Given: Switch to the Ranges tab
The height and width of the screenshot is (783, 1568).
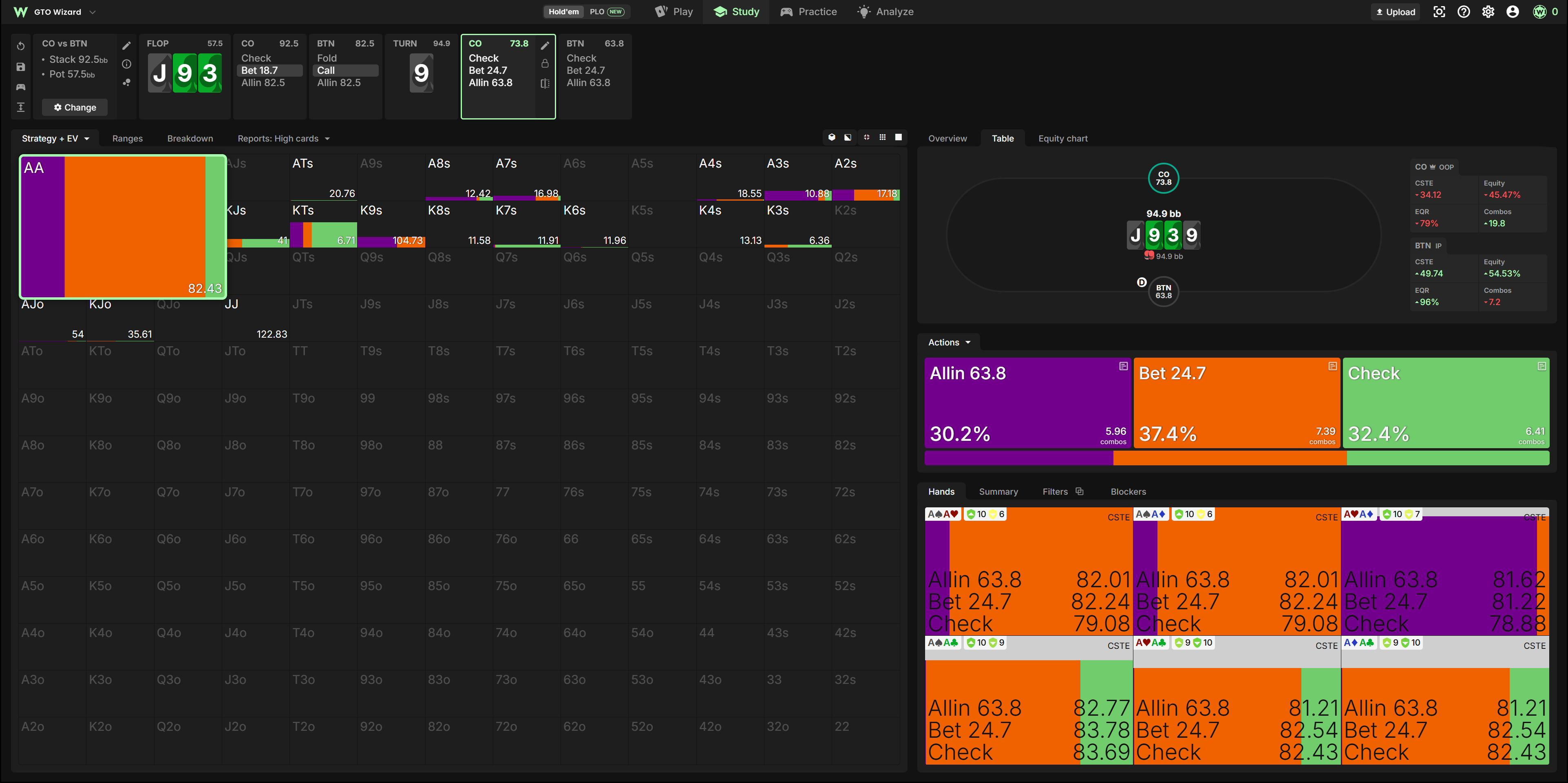Looking at the screenshot, I should (127, 139).
